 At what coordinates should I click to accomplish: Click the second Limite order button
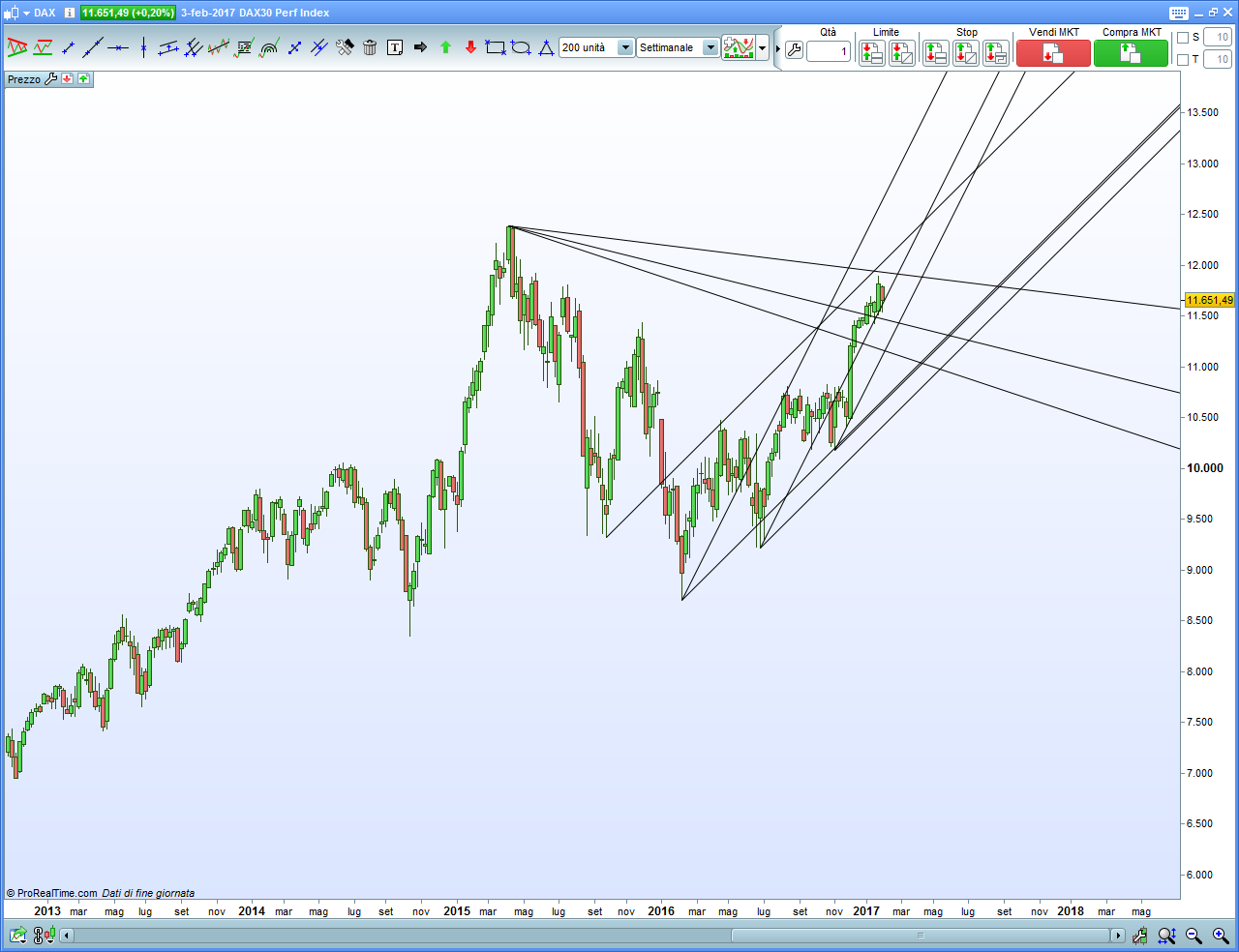[x=902, y=53]
